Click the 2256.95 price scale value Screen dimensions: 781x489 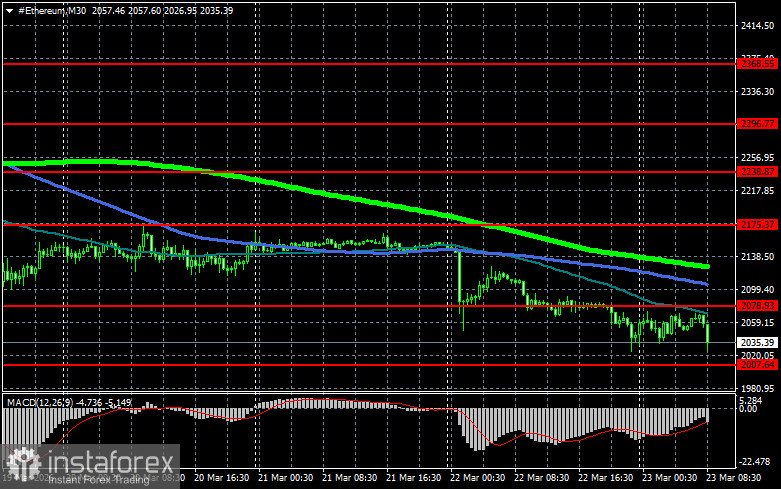pyautogui.click(x=758, y=158)
